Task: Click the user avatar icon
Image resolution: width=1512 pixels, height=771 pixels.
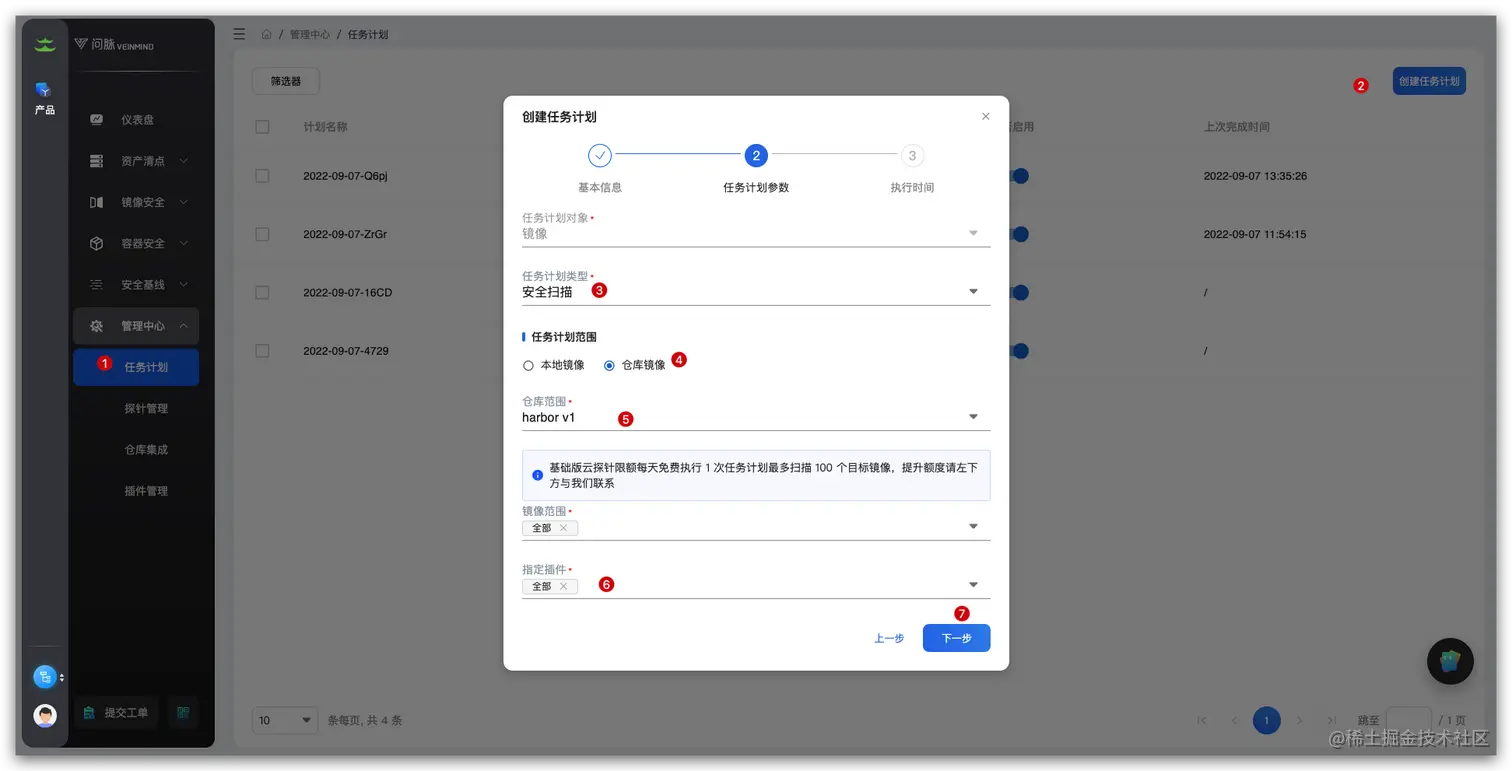Action: [45, 715]
